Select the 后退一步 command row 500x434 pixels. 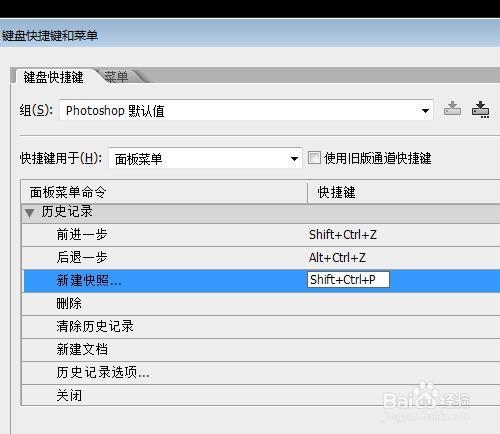tap(260, 258)
